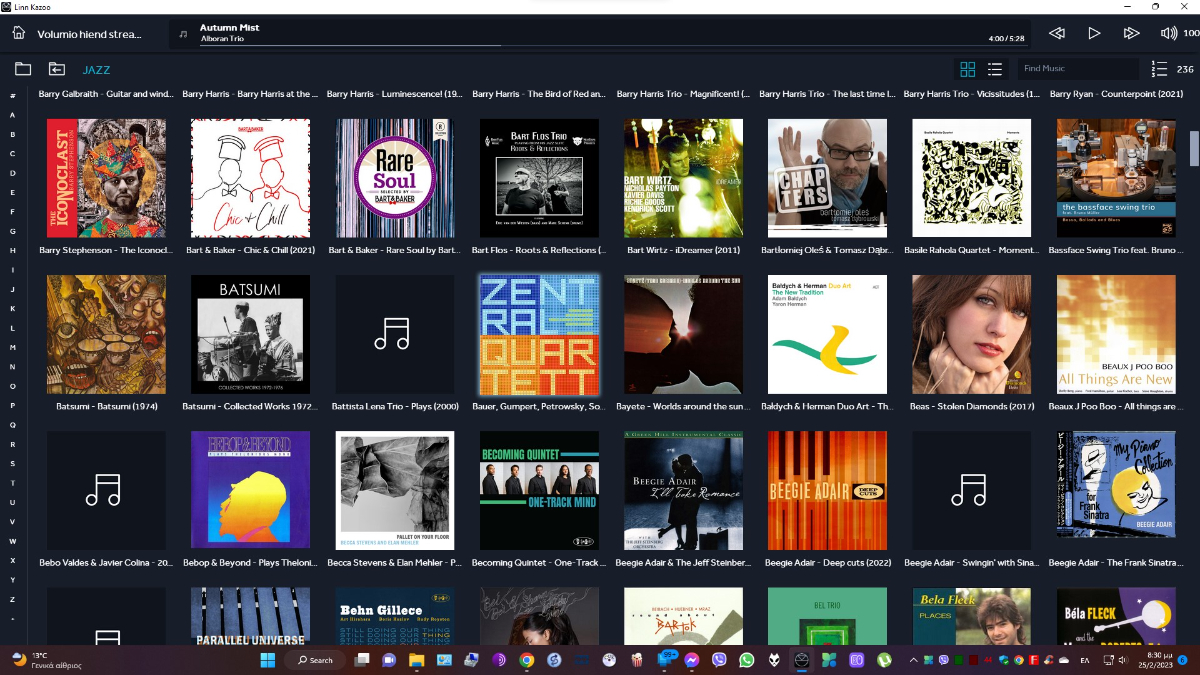Open the Volumio hiend streamer room selector
The width and height of the screenshot is (1200, 675).
89,34
